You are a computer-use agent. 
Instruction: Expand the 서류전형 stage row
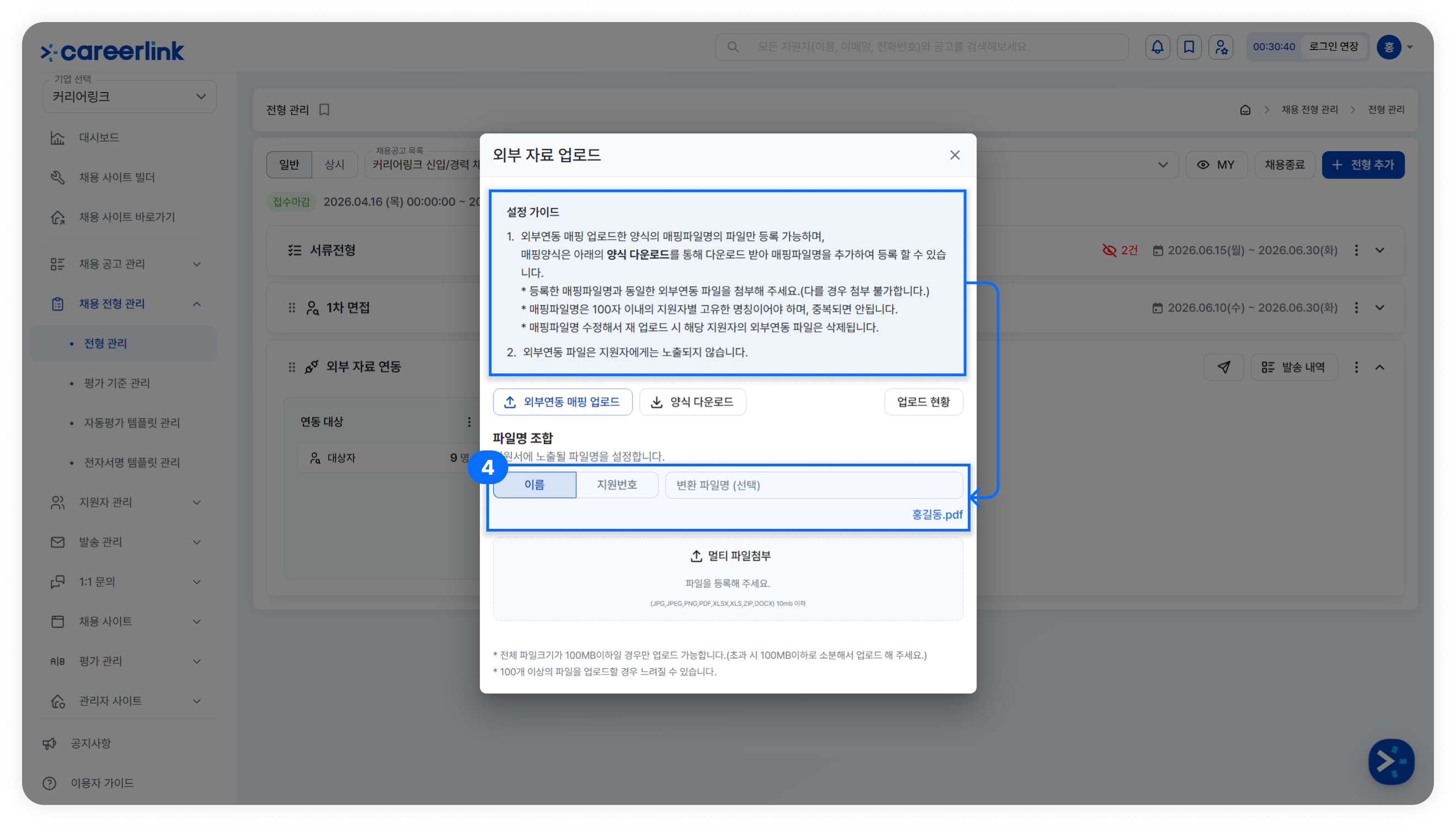click(x=1380, y=250)
